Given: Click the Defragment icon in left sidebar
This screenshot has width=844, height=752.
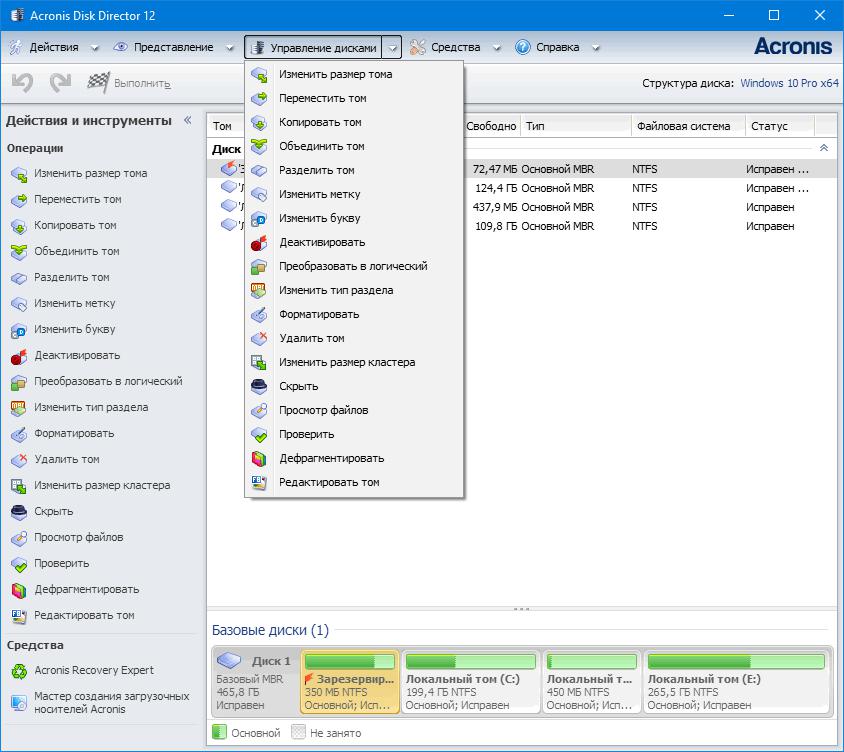Looking at the screenshot, I should coord(18,590).
